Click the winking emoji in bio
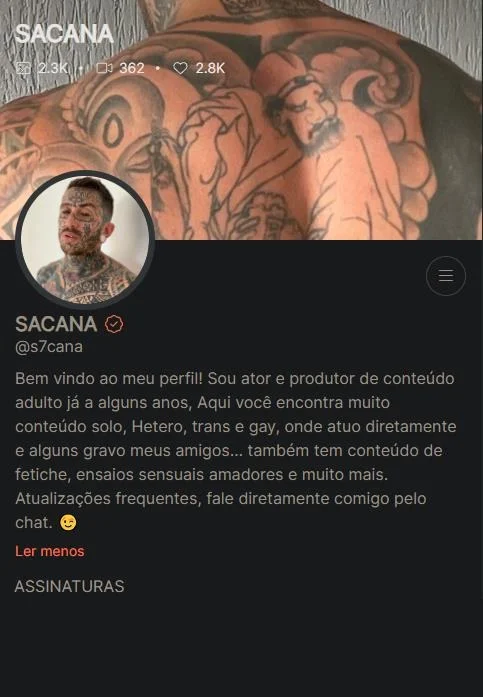Image resolution: width=483 pixels, height=697 pixels. (68, 522)
